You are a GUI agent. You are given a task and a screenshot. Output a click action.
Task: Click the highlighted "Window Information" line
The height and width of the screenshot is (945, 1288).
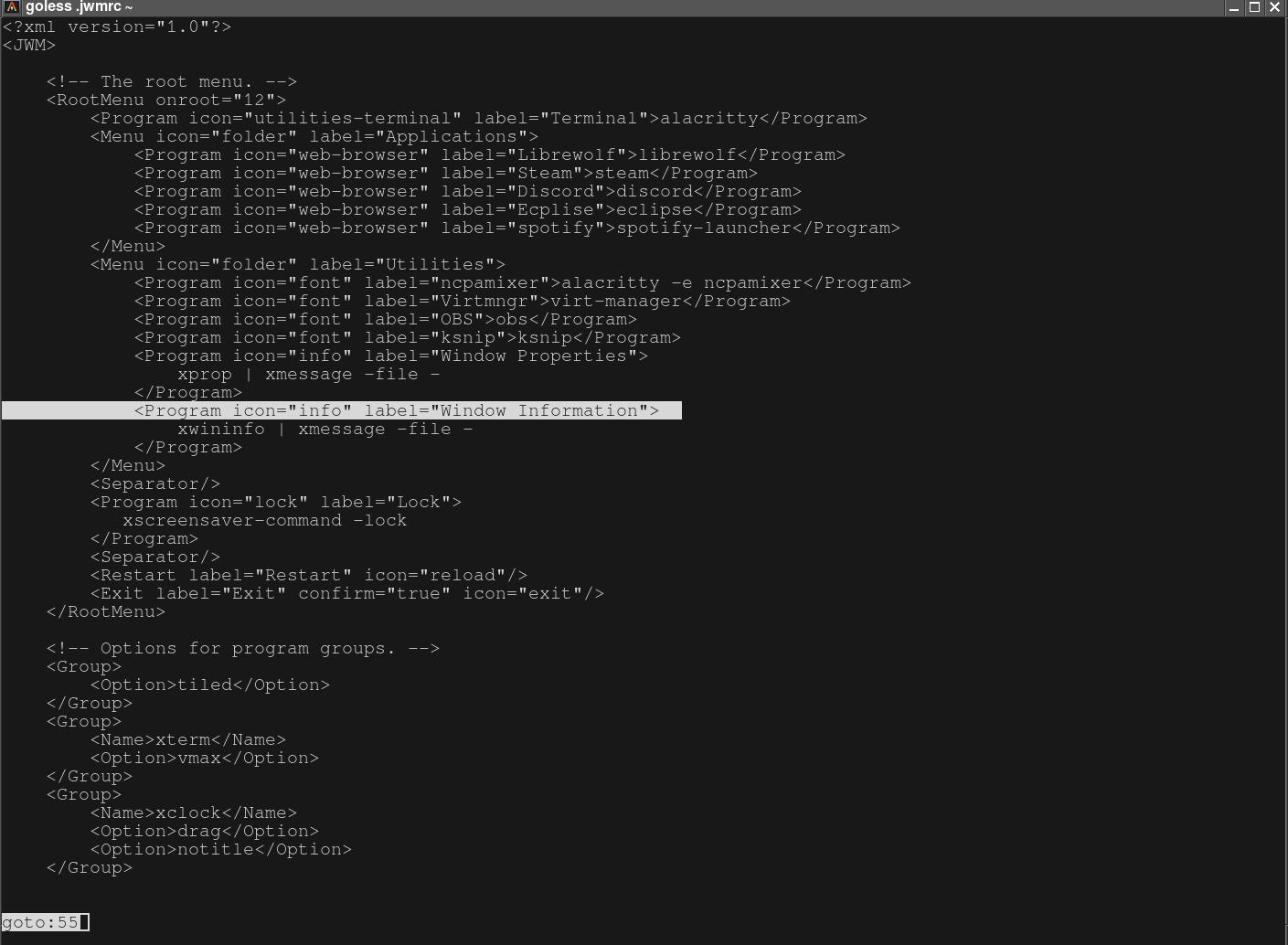tap(396, 411)
